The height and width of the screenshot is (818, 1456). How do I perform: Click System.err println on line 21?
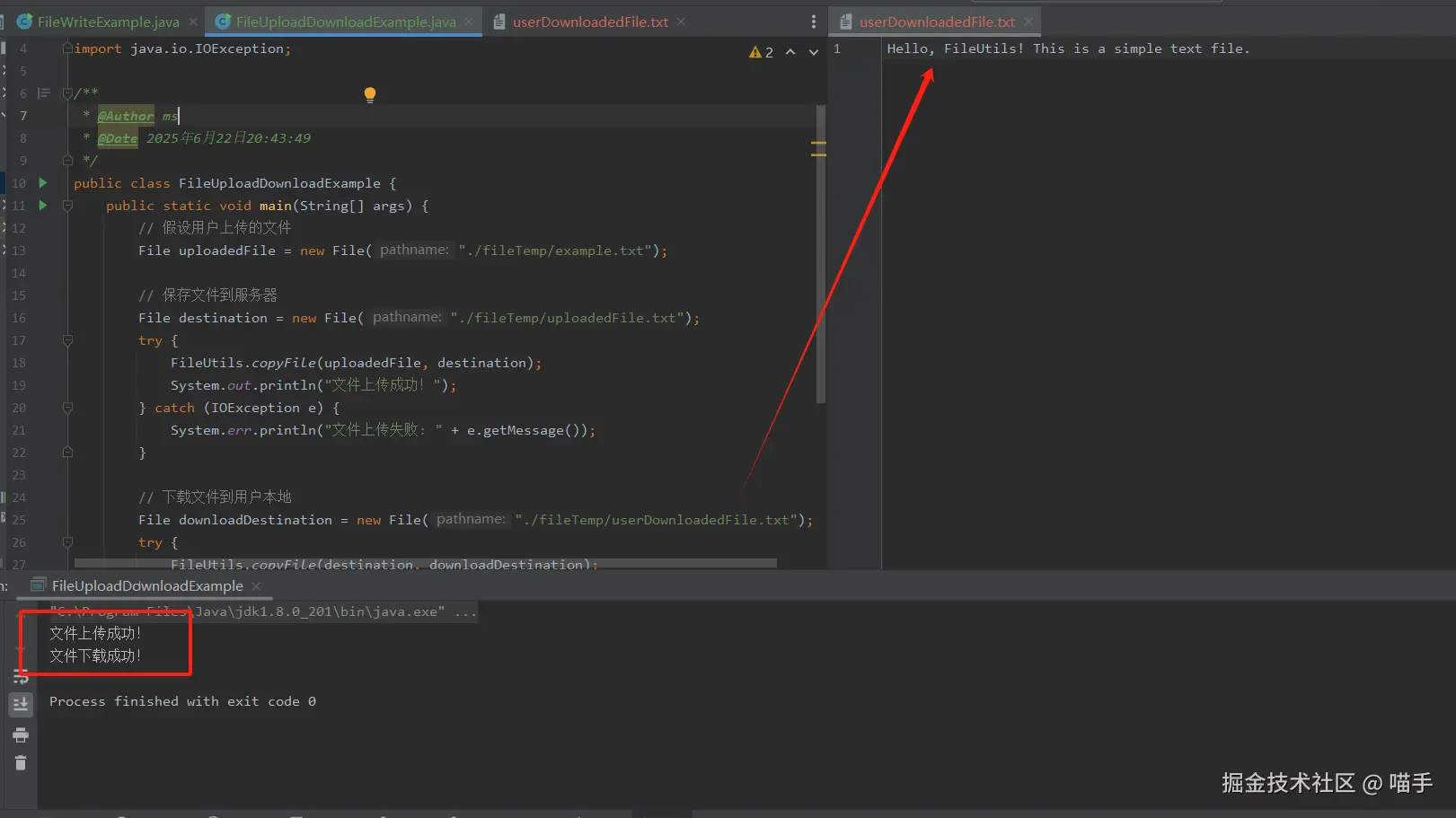(x=383, y=430)
